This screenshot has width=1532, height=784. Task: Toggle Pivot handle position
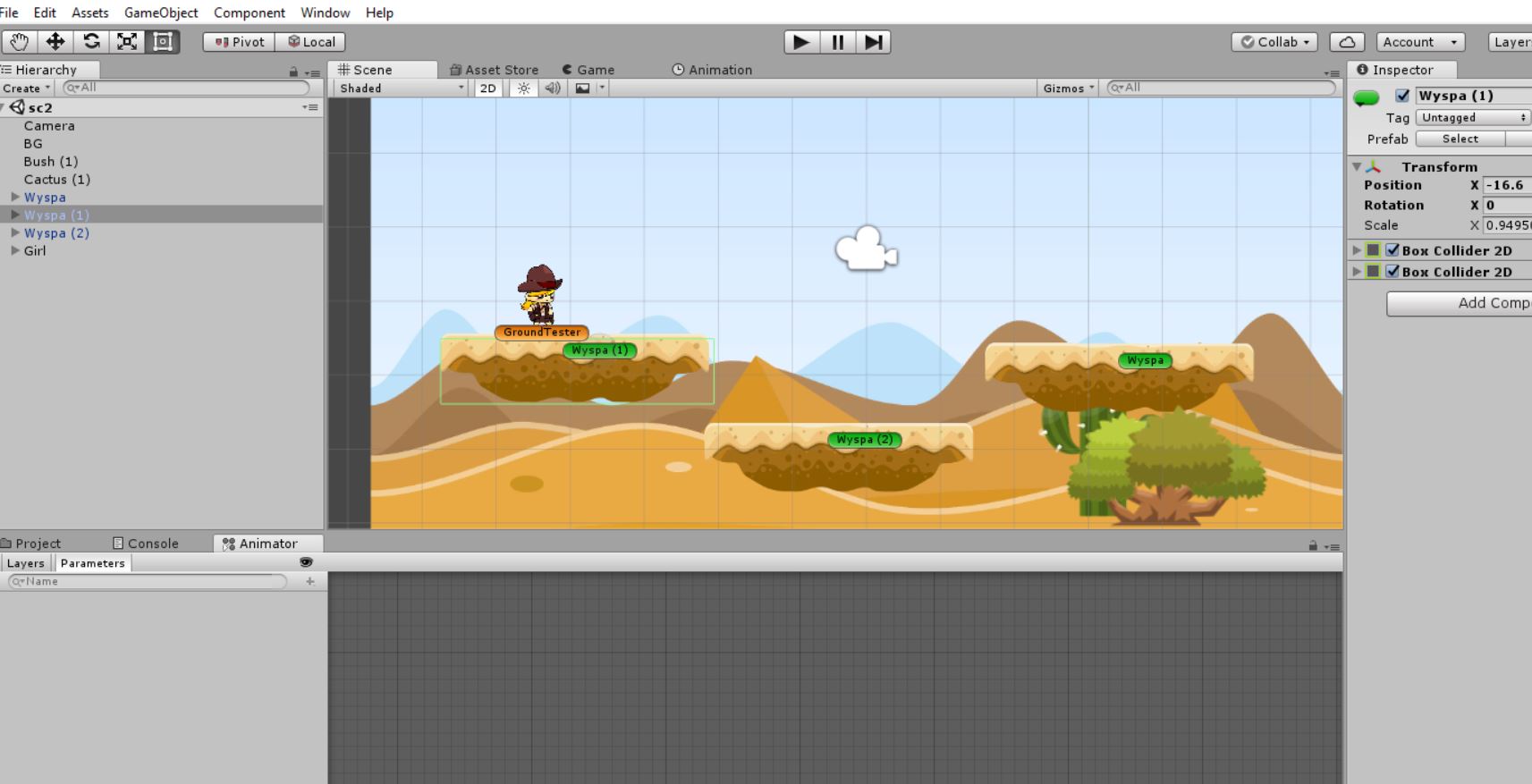[239, 42]
